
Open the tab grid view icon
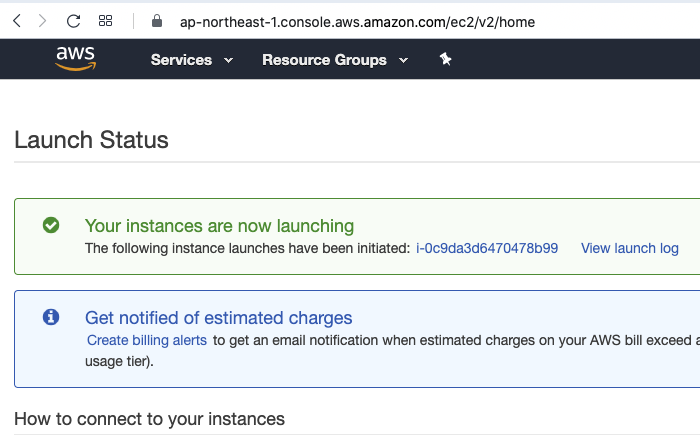(105, 20)
